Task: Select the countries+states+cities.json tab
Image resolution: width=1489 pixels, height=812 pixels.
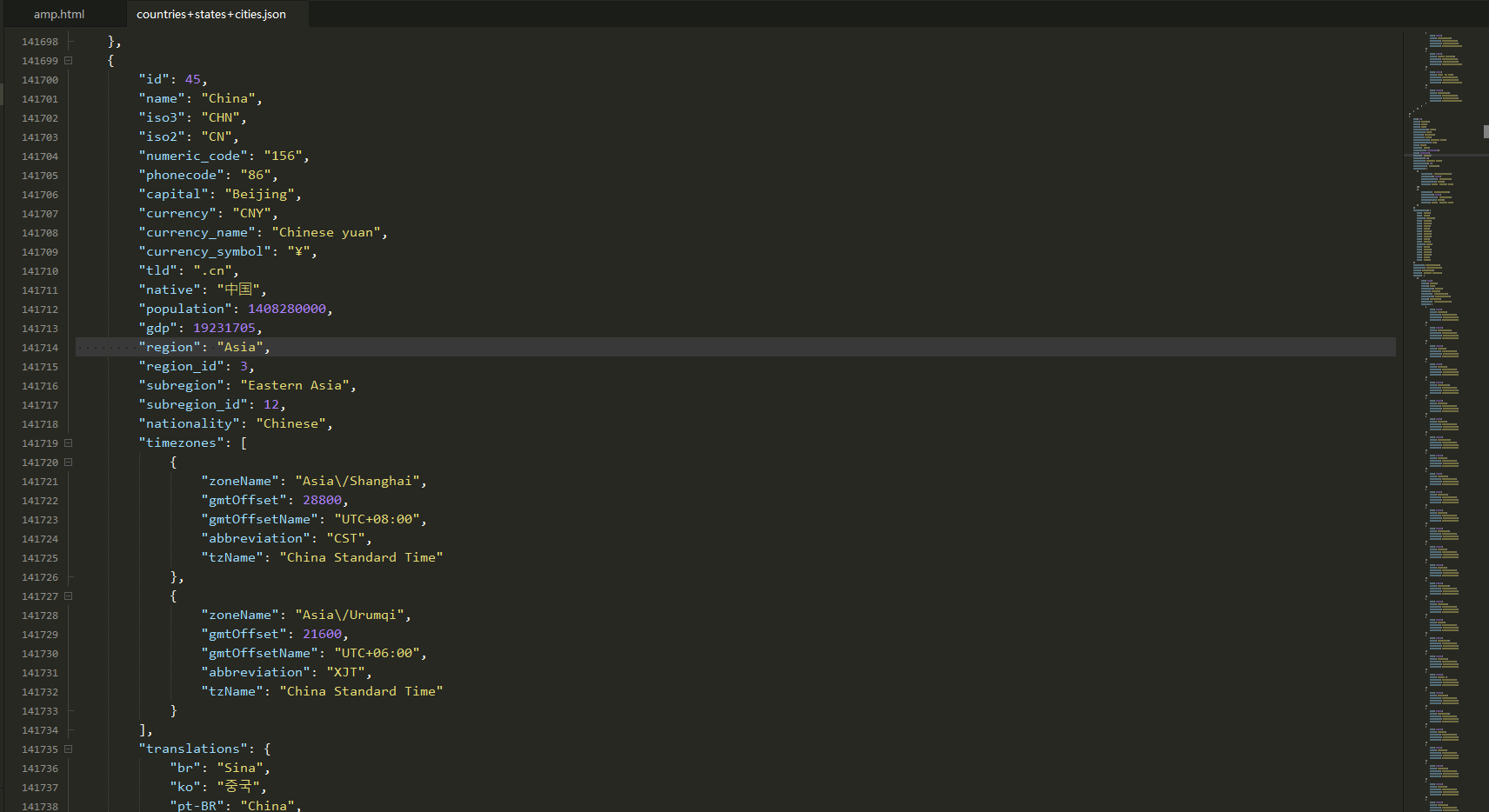Action: click(x=211, y=14)
